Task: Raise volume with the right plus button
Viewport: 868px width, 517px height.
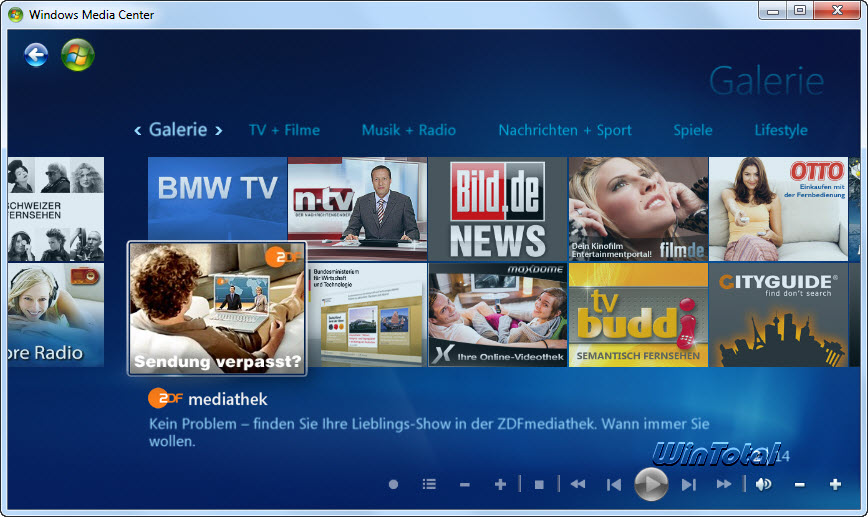Action: click(x=835, y=484)
